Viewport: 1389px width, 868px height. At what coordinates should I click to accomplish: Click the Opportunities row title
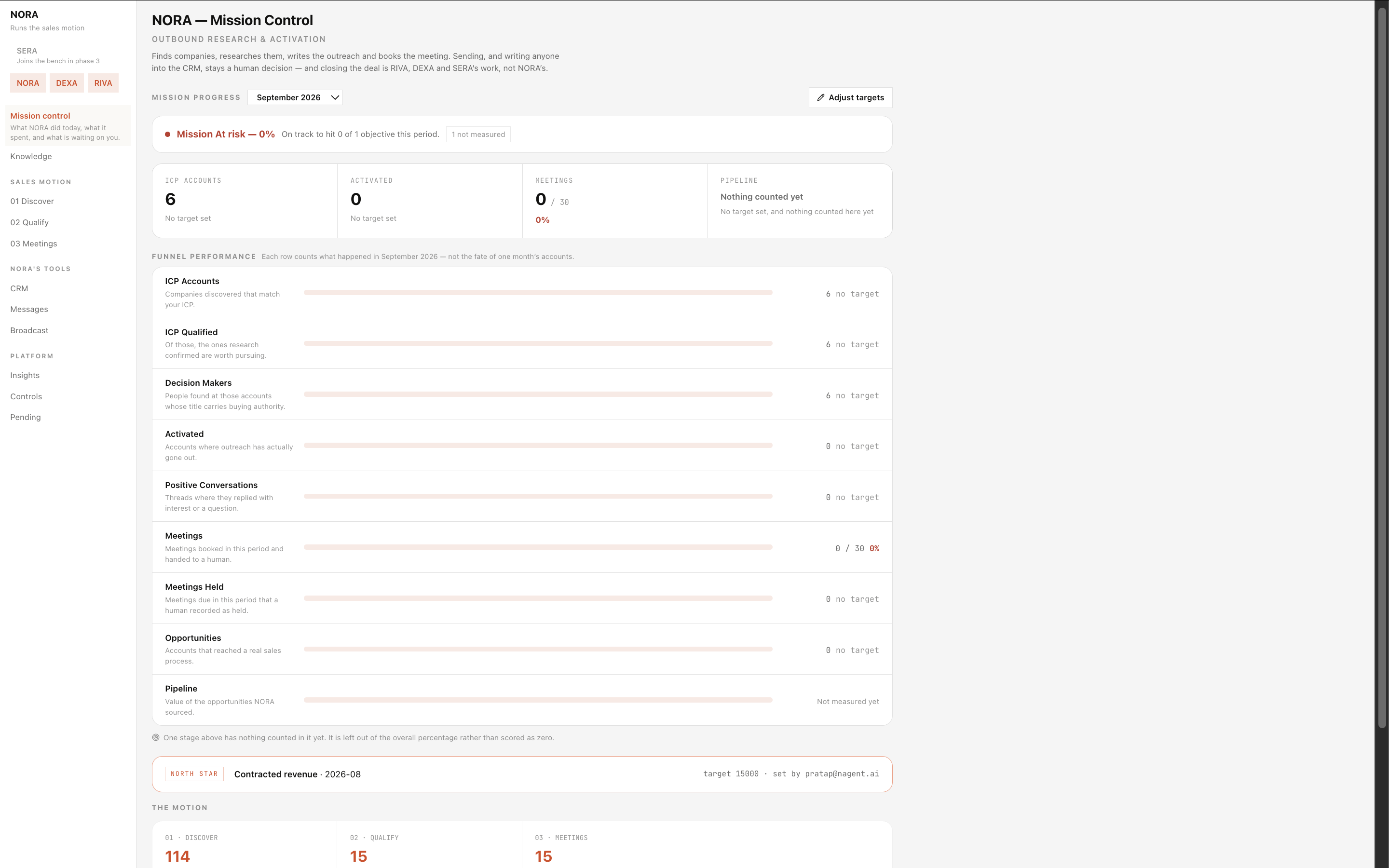tap(193, 638)
